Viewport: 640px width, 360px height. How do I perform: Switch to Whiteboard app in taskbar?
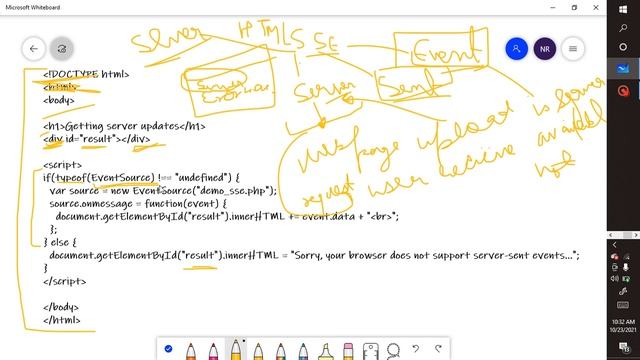623,69
